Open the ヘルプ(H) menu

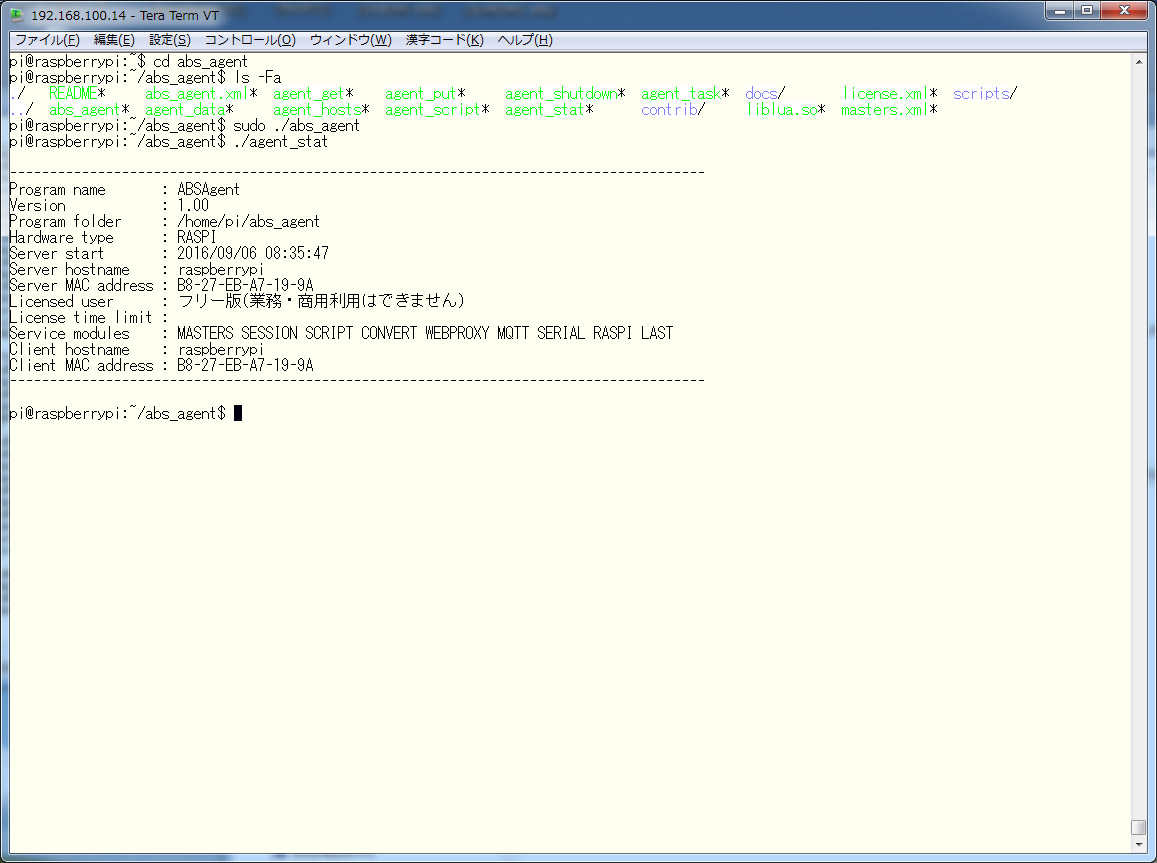pyautogui.click(x=525, y=40)
